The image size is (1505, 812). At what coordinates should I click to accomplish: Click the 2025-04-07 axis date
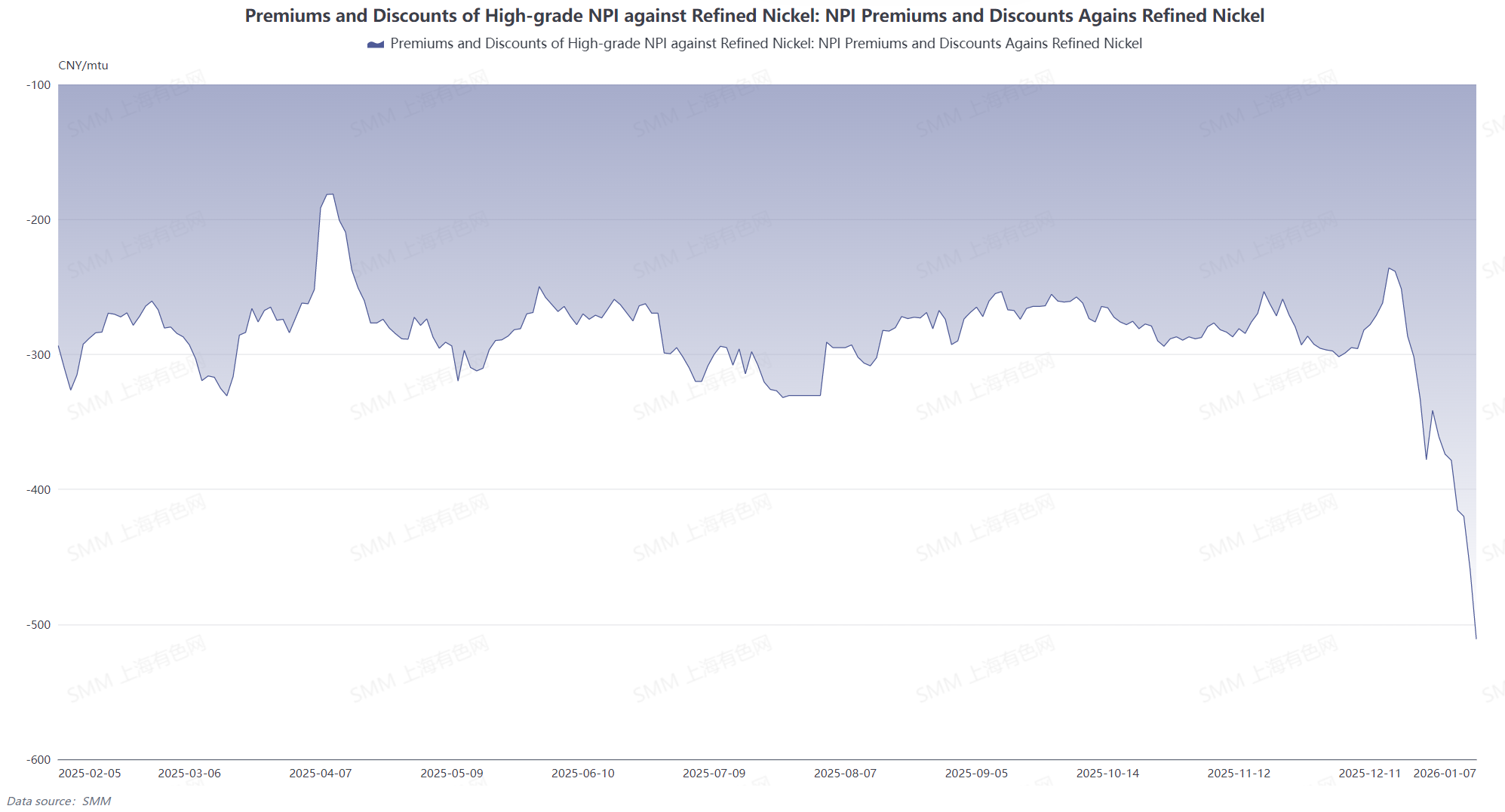[321, 774]
